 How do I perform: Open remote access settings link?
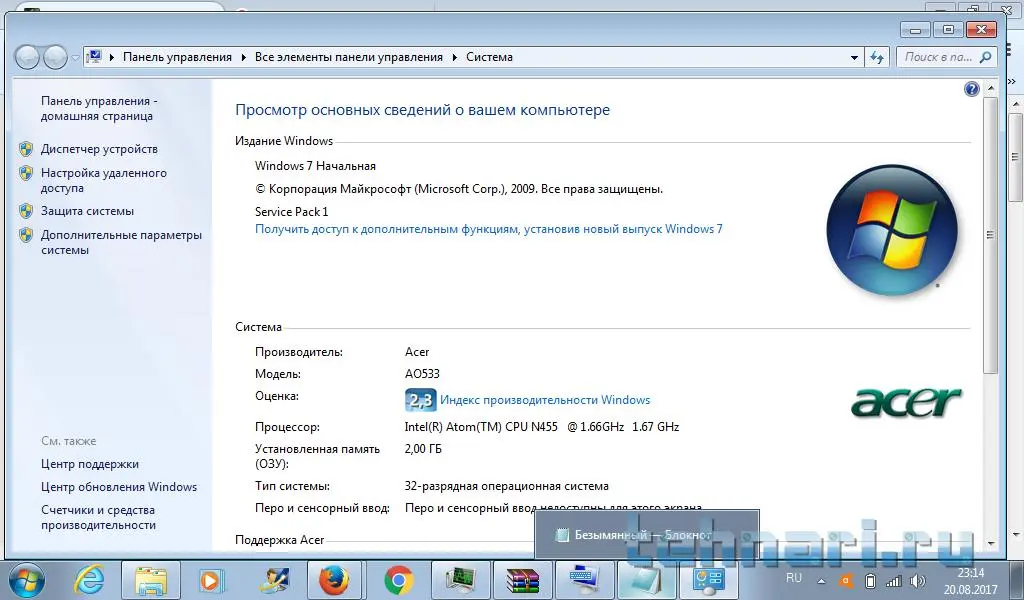click(x=104, y=180)
